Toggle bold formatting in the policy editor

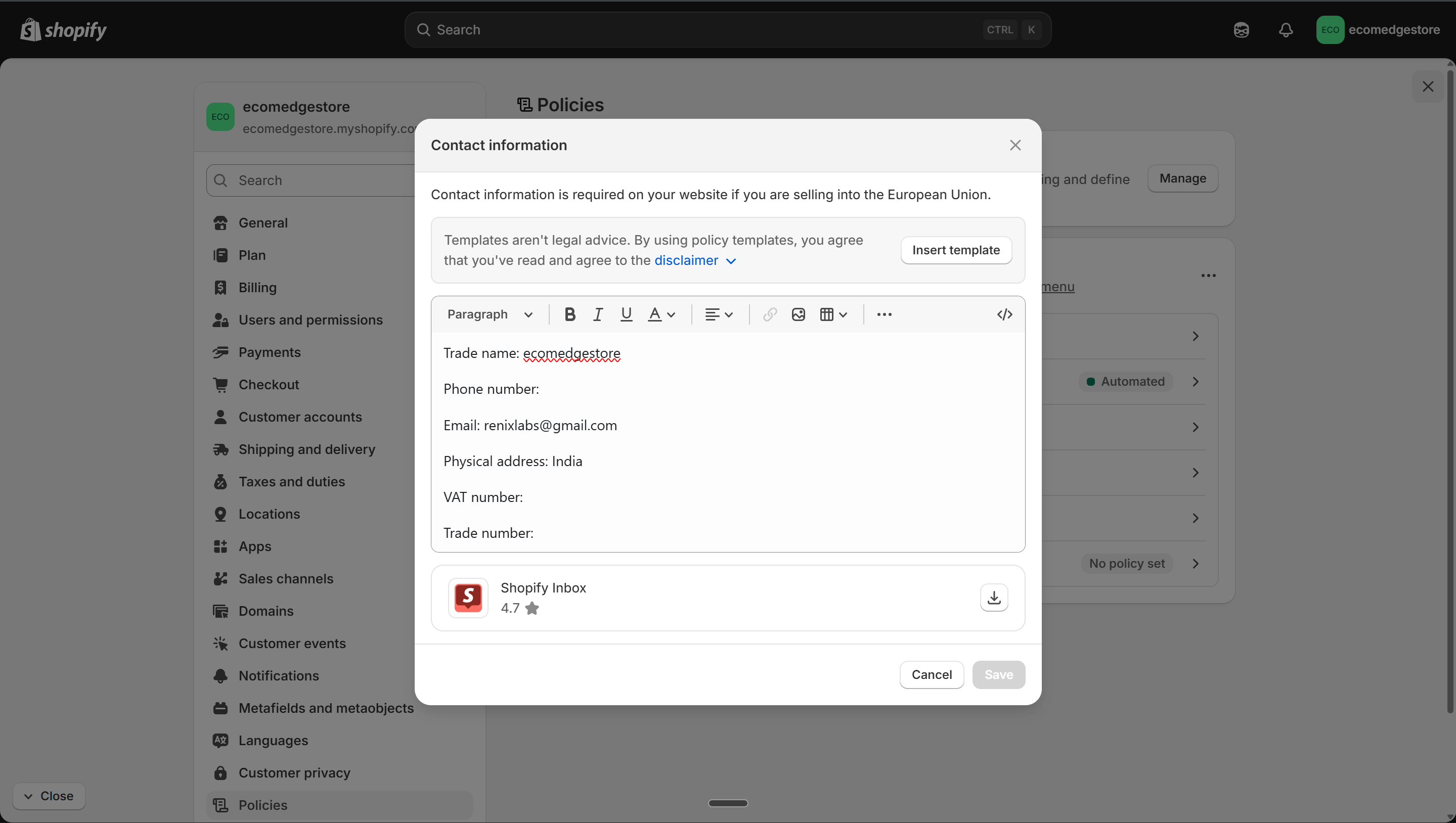tap(569, 314)
